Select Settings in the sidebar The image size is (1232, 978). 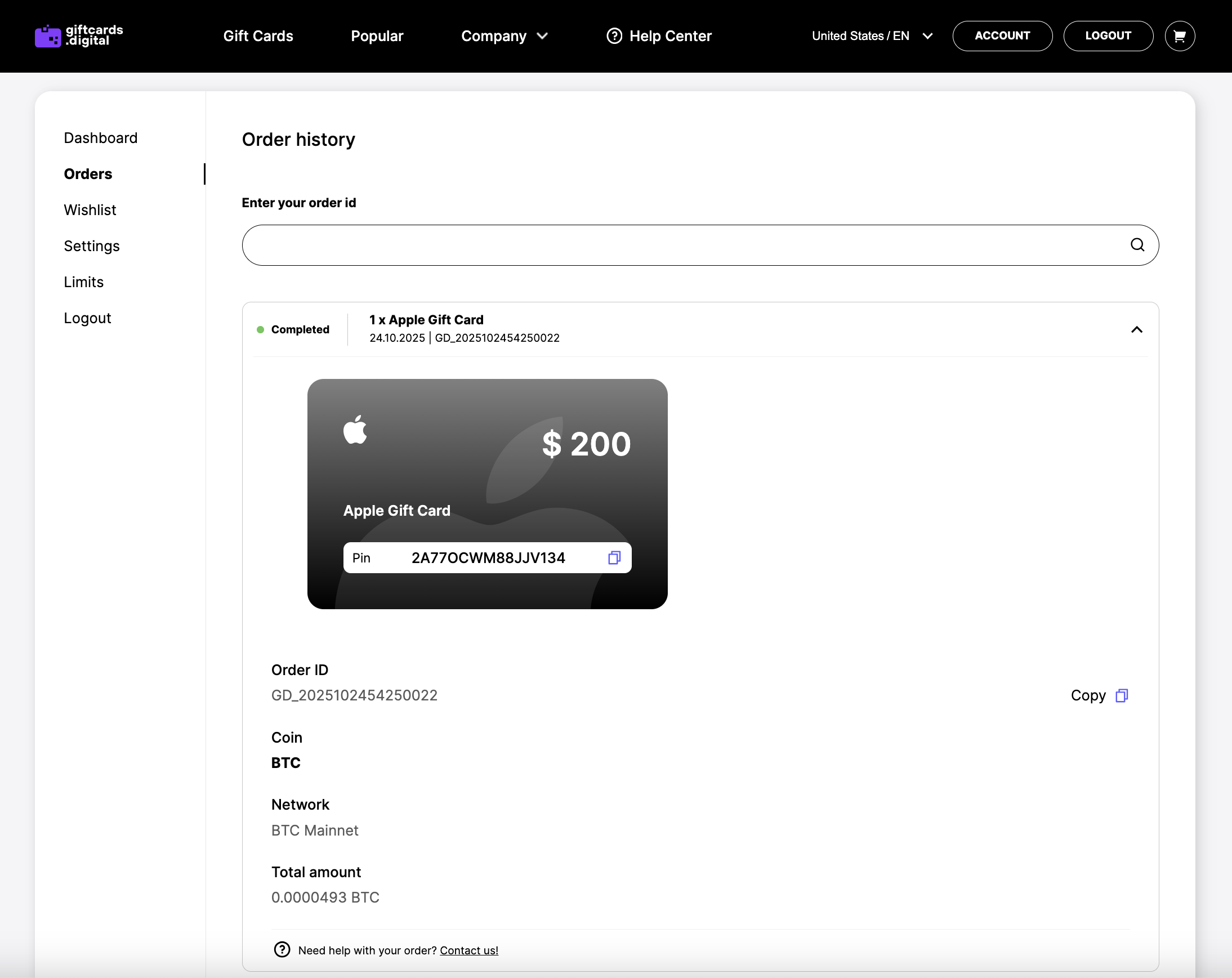click(92, 246)
